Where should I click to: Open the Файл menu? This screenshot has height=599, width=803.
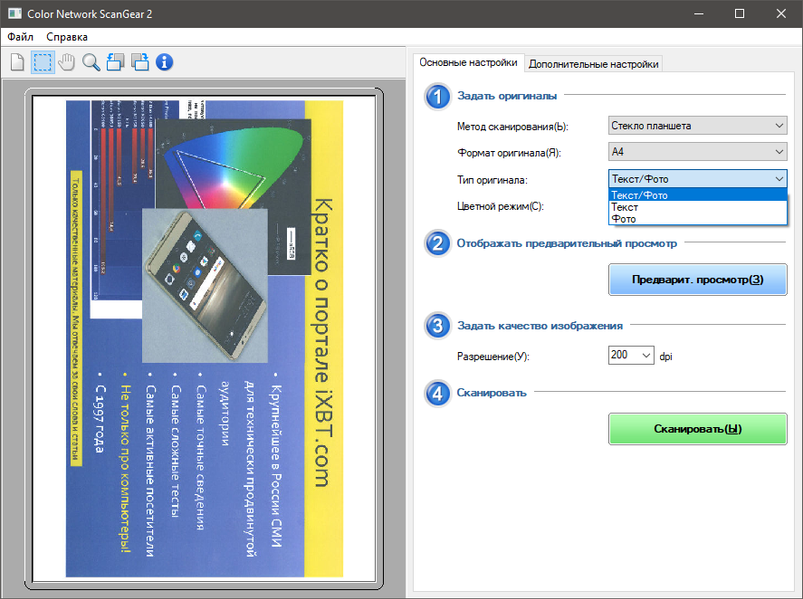tap(20, 37)
